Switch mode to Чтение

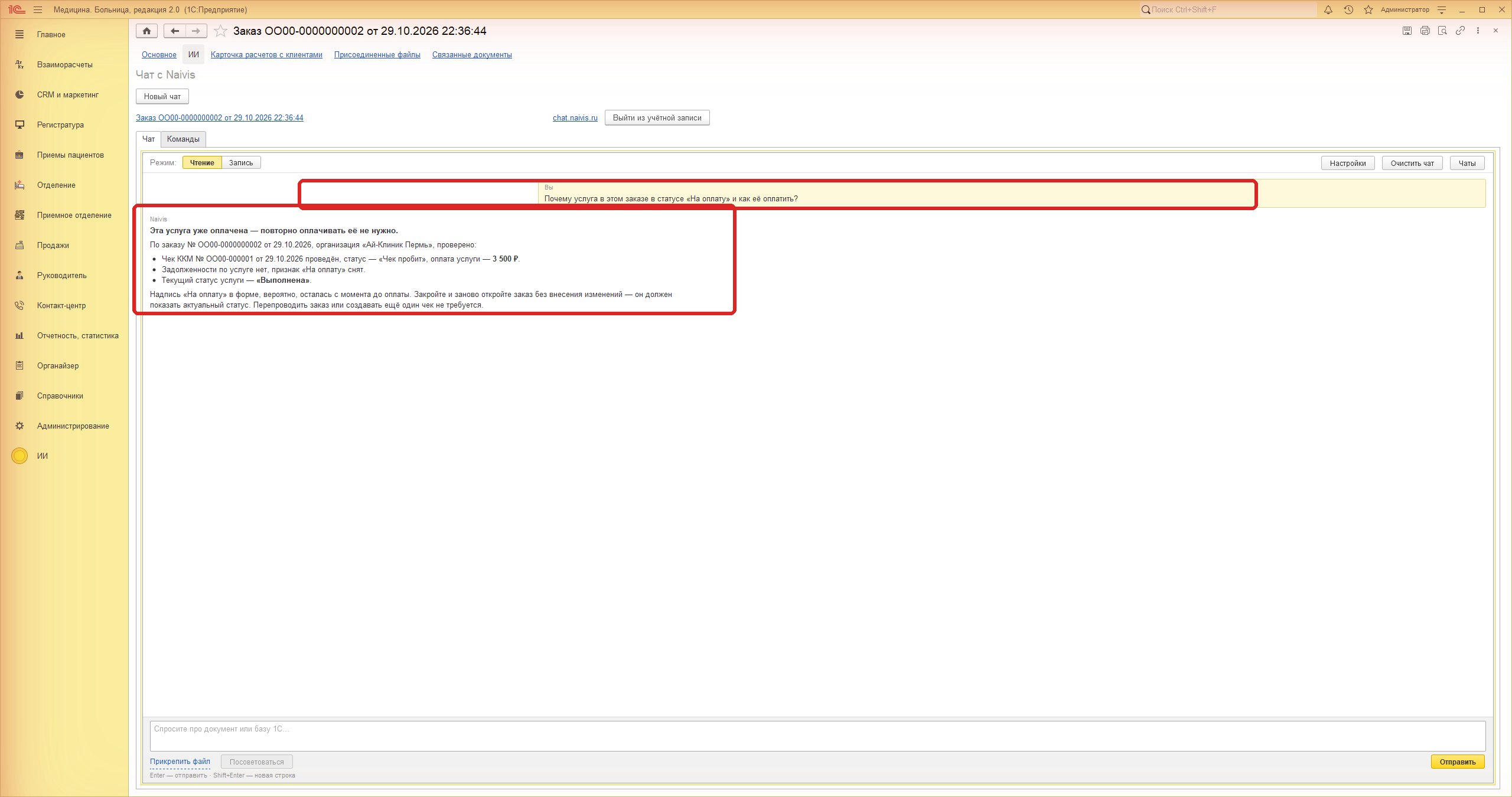[x=202, y=163]
